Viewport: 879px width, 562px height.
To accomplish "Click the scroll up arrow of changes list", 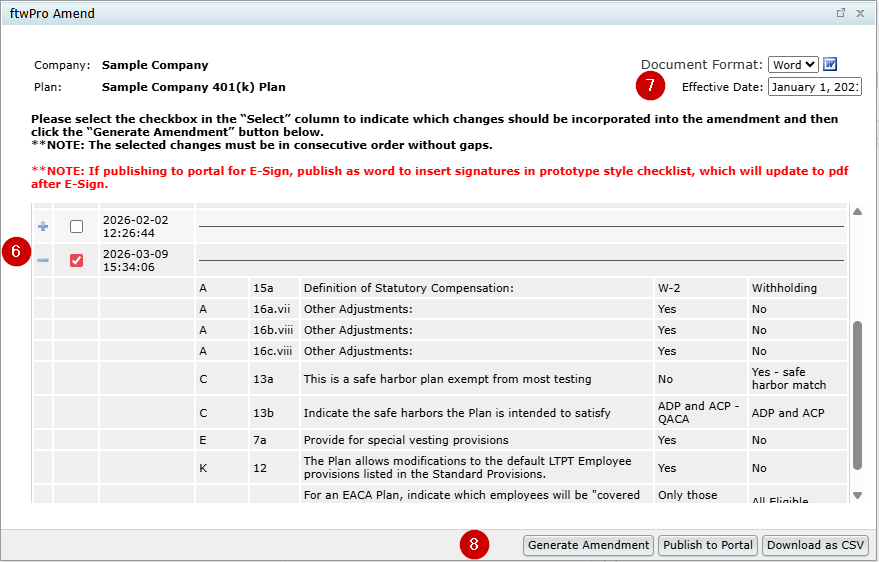I will click(x=857, y=211).
